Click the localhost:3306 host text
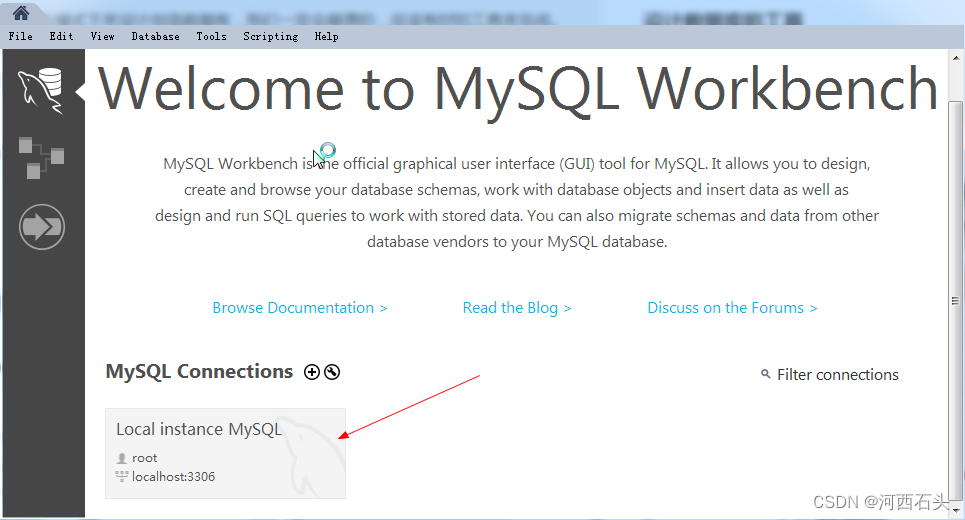This screenshot has width=965, height=520. pyautogui.click(x=174, y=476)
